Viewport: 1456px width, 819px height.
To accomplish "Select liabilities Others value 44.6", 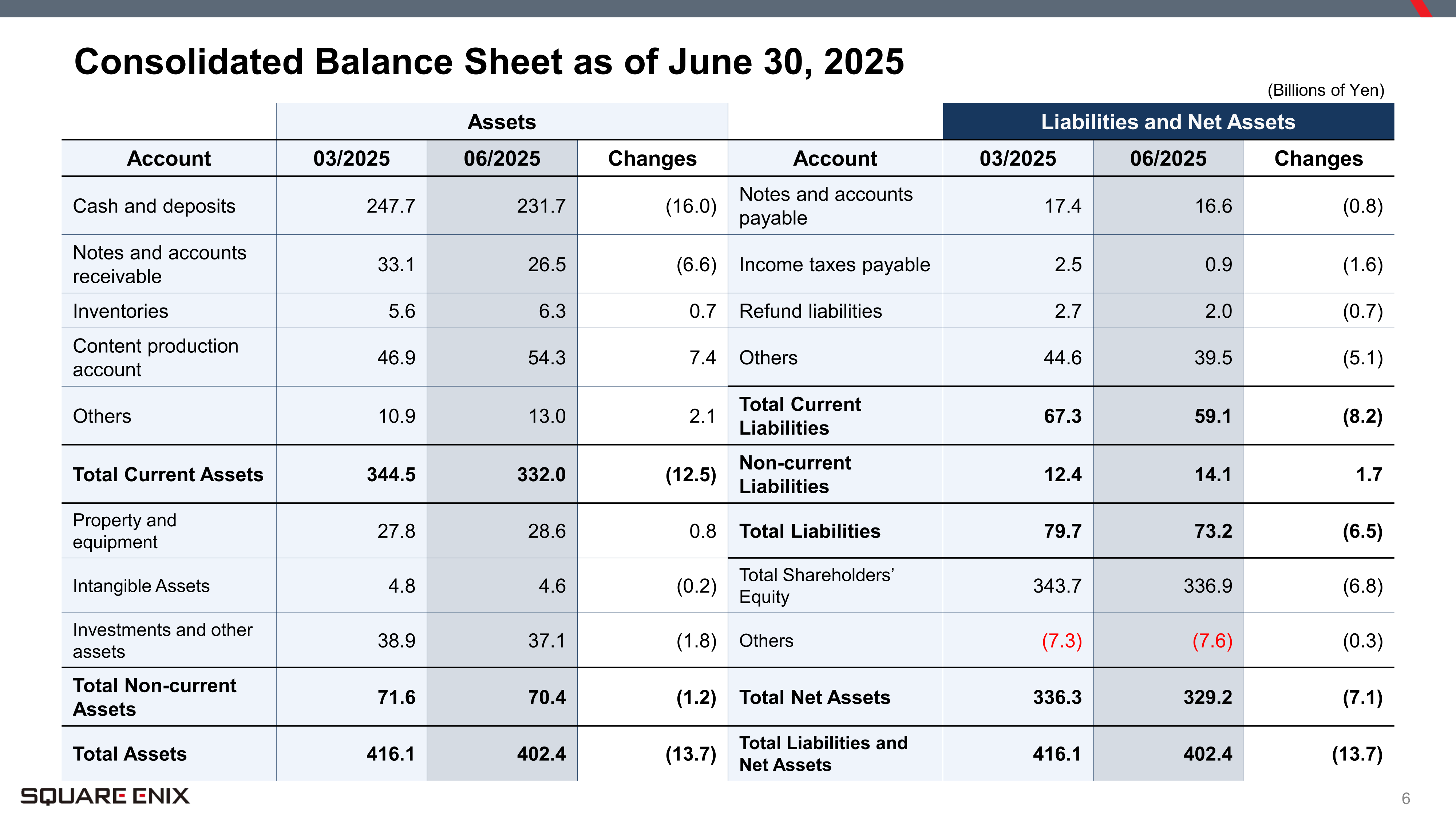I will pyautogui.click(x=1063, y=357).
